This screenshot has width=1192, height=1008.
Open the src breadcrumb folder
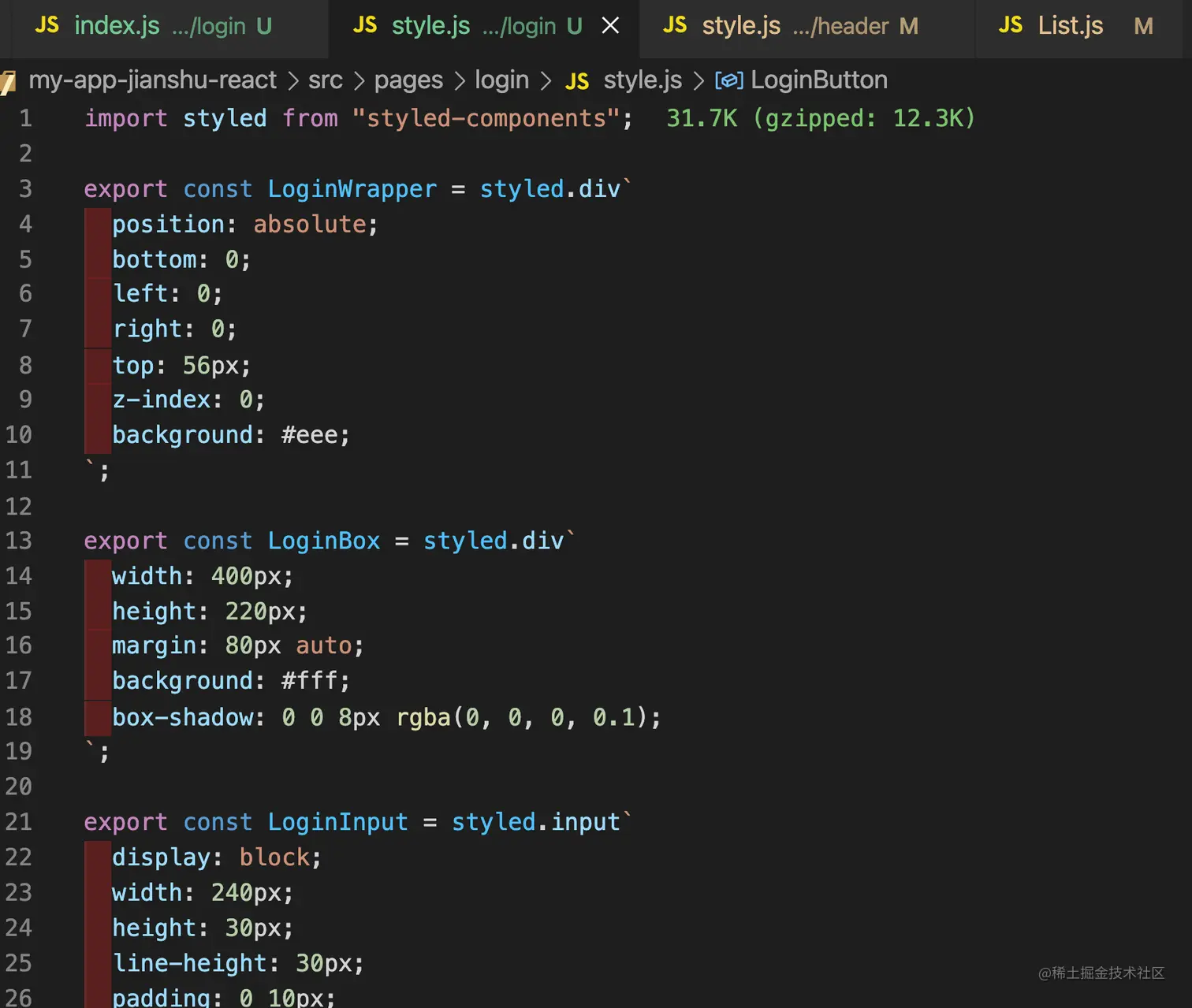pos(326,80)
